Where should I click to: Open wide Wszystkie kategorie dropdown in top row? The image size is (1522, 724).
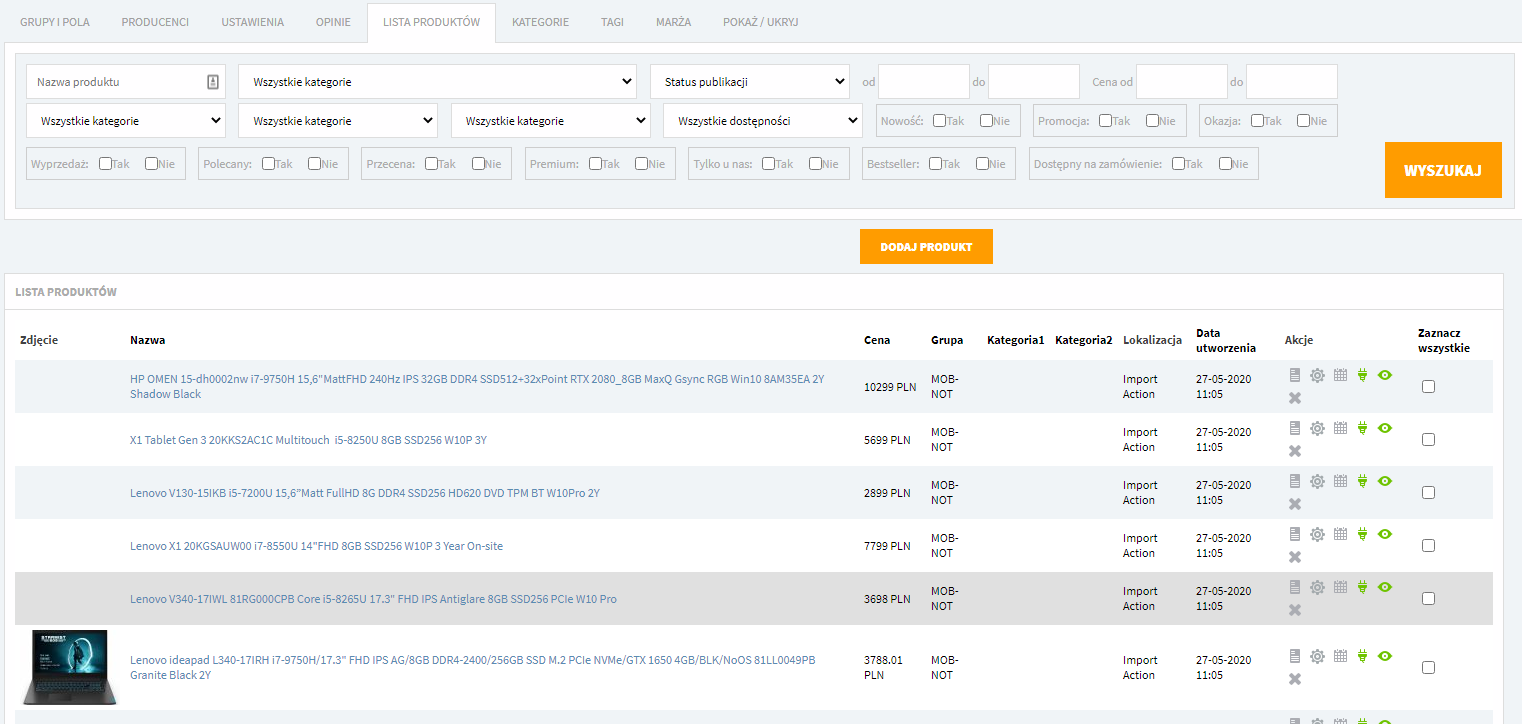point(438,82)
